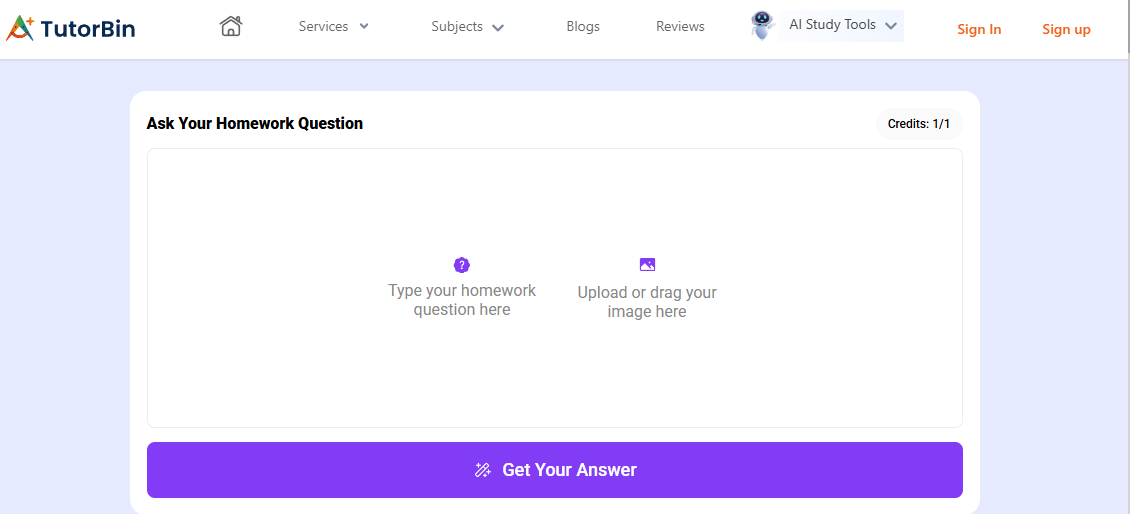Click the Sign In link

tap(979, 29)
